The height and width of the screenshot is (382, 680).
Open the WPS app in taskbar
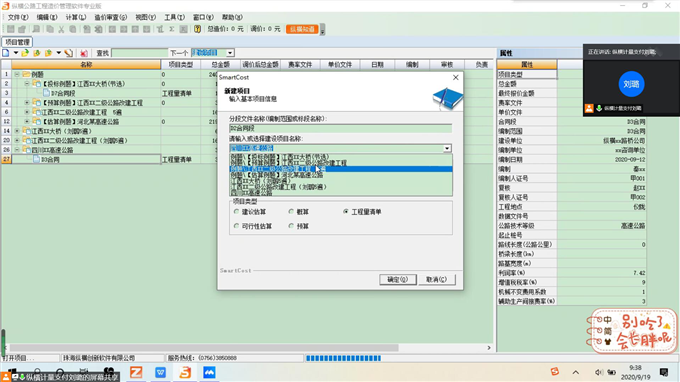pyautogui.click(x=160, y=372)
